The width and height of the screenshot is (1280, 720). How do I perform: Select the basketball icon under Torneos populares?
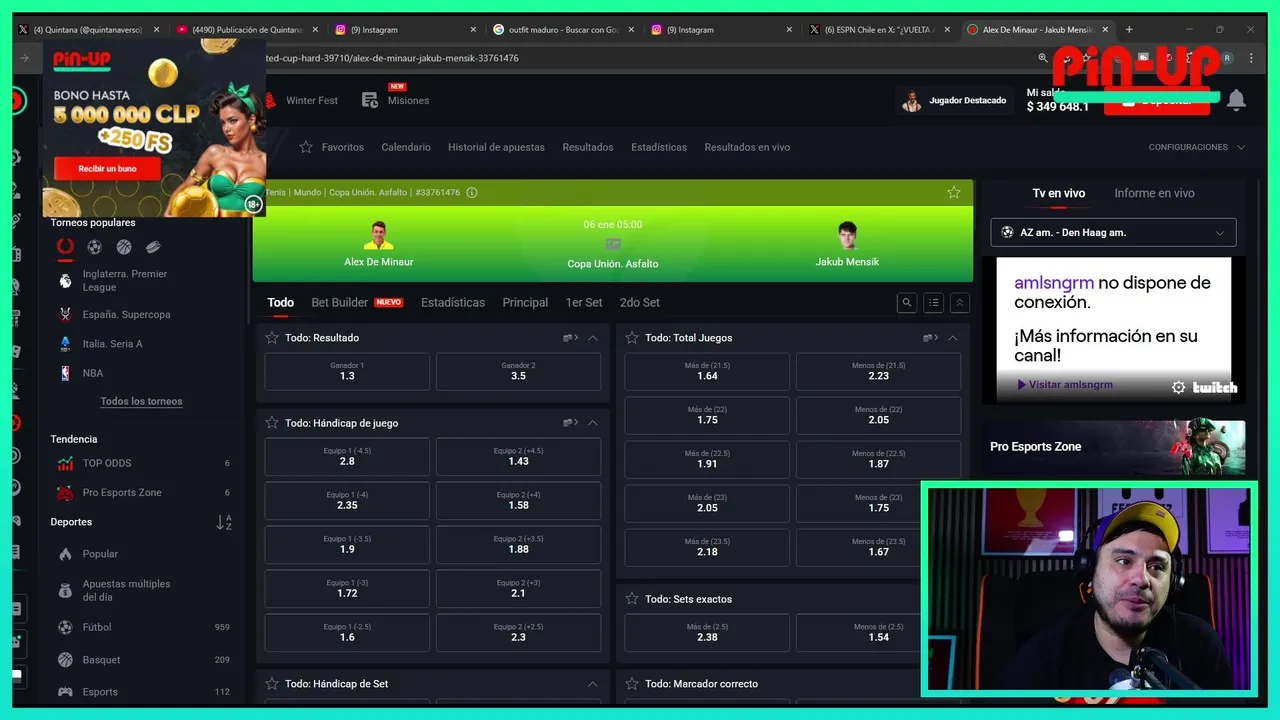point(124,247)
